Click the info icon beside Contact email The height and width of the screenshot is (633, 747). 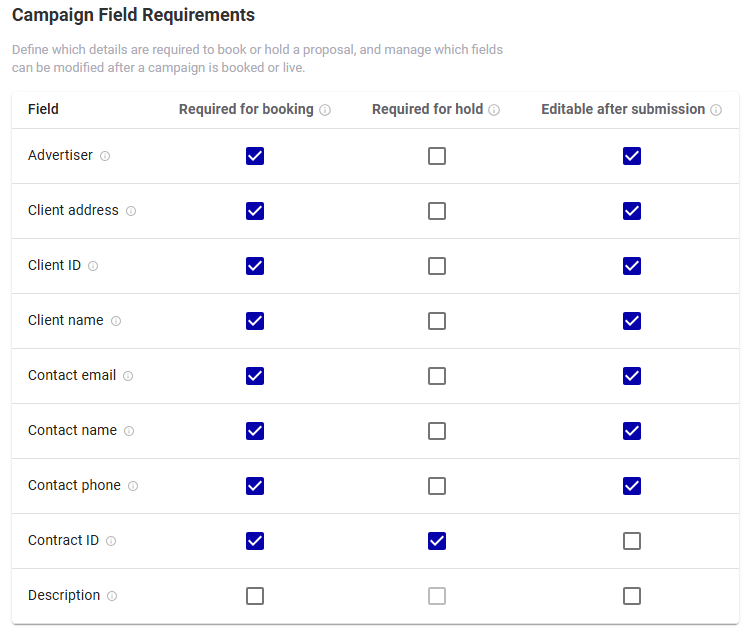[x=128, y=376]
